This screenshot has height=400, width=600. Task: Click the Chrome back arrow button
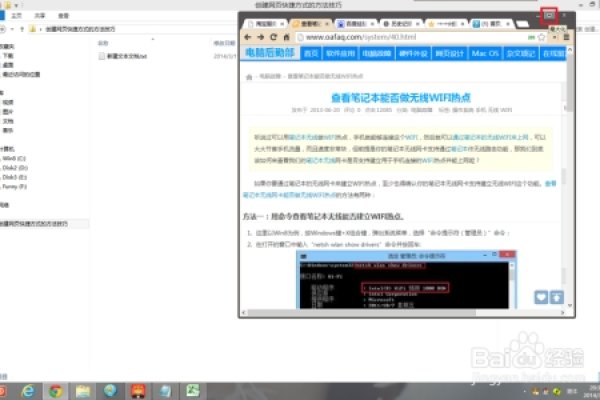(x=248, y=37)
